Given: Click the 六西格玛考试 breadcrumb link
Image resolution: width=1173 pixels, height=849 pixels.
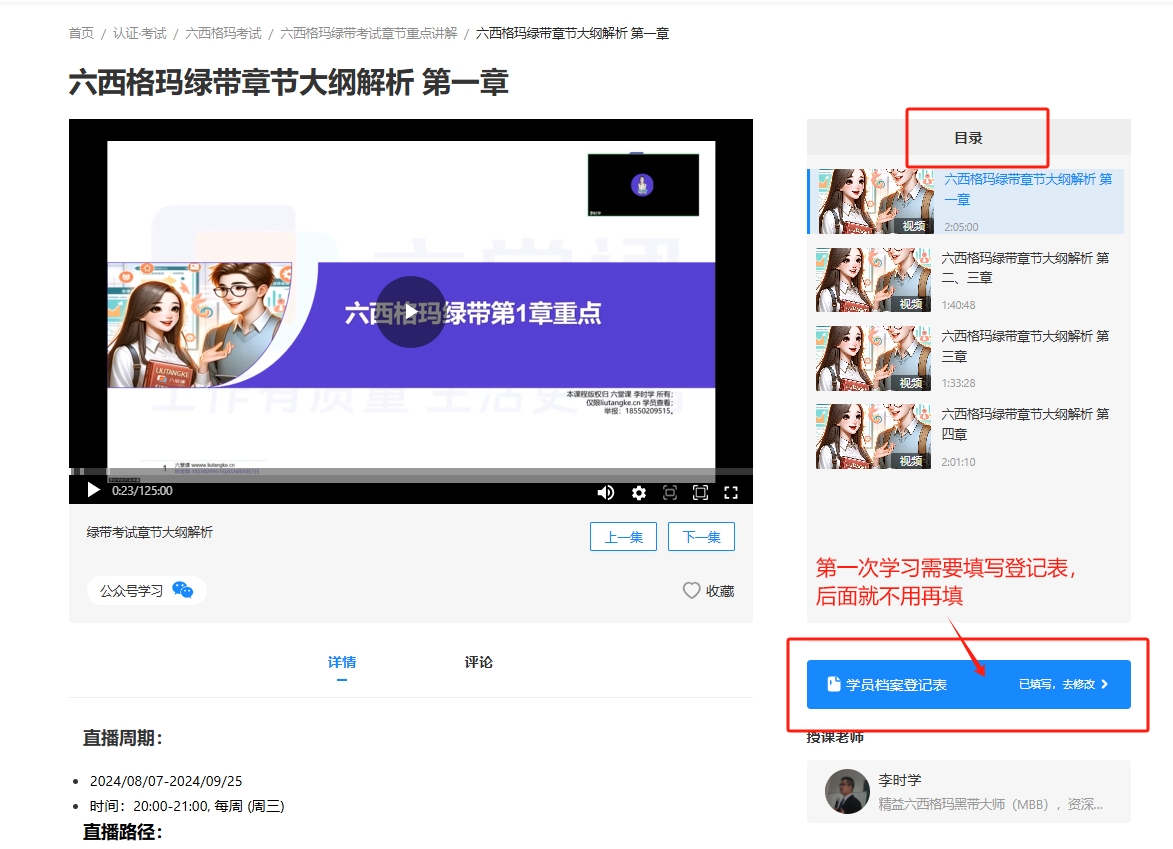Looking at the screenshot, I should 223,33.
